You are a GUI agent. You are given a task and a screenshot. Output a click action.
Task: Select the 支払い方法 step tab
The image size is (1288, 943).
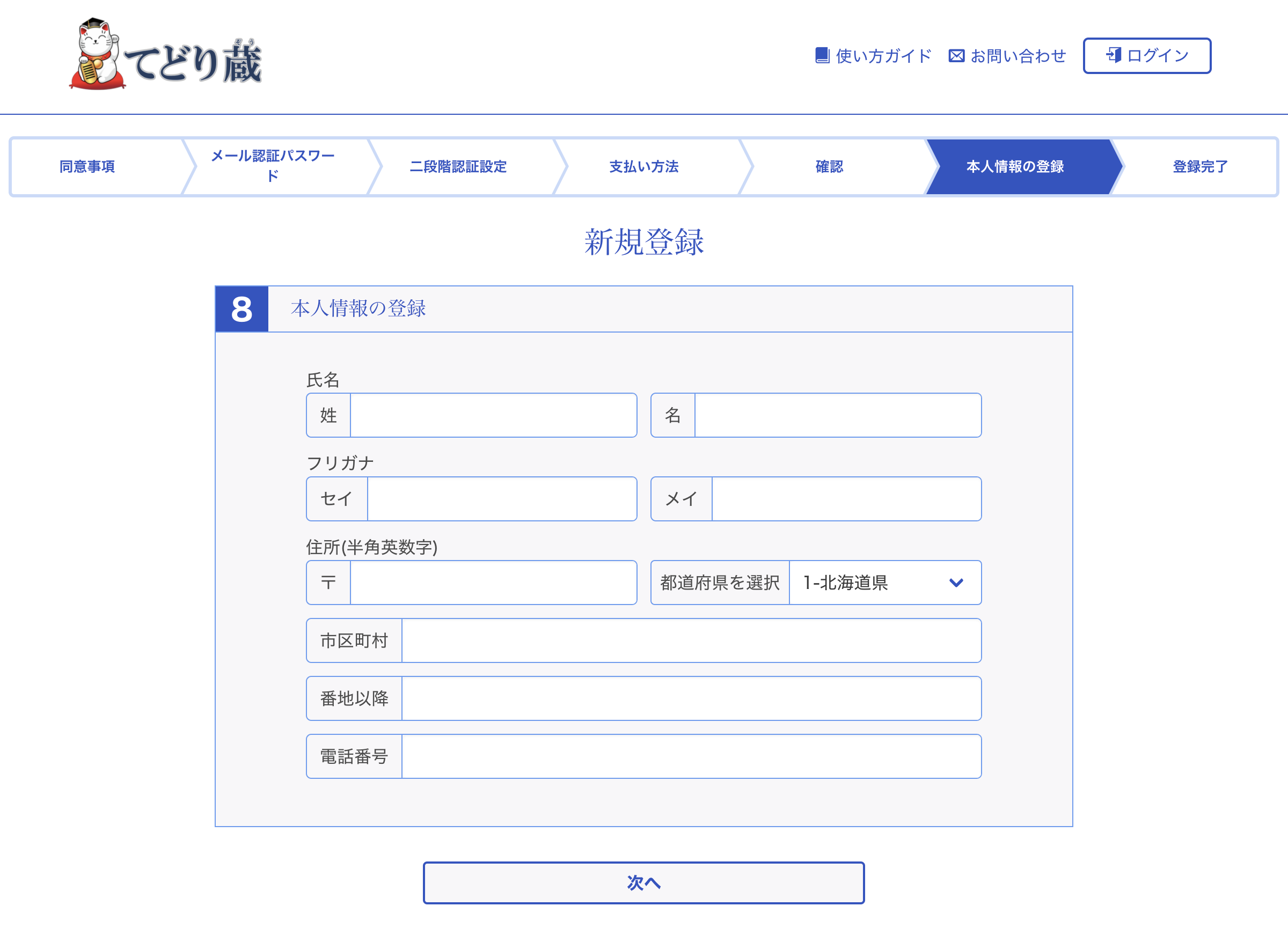[x=643, y=167]
